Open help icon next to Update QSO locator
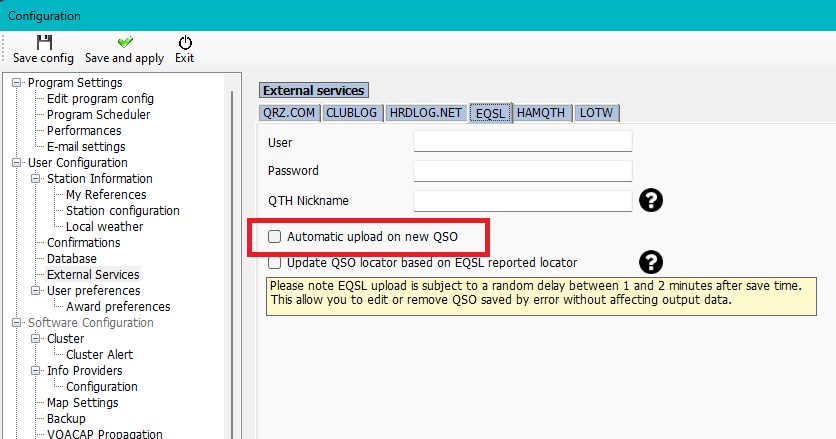This screenshot has width=836, height=439. pyautogui.click(x=650, y=262)
